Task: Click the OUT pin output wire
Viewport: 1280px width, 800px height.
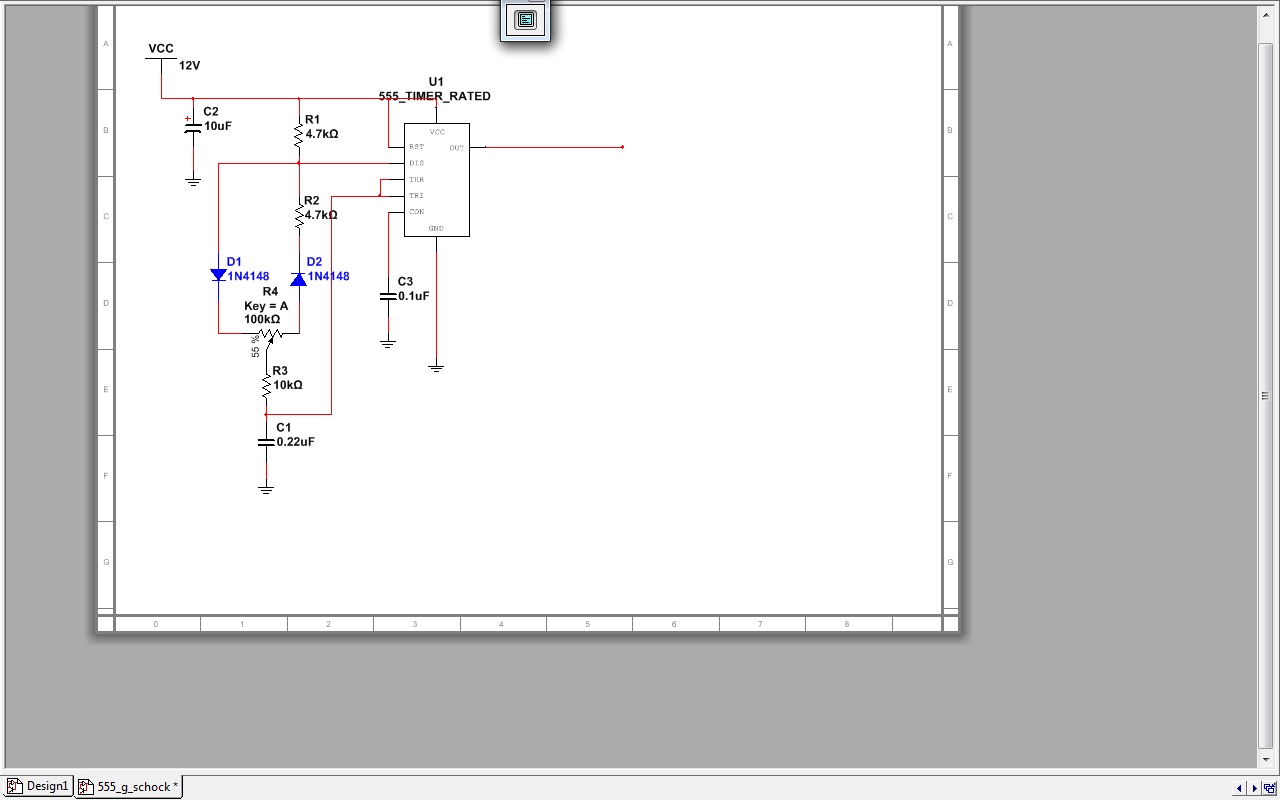Action: pyautogui.click(x=553, y=147)
